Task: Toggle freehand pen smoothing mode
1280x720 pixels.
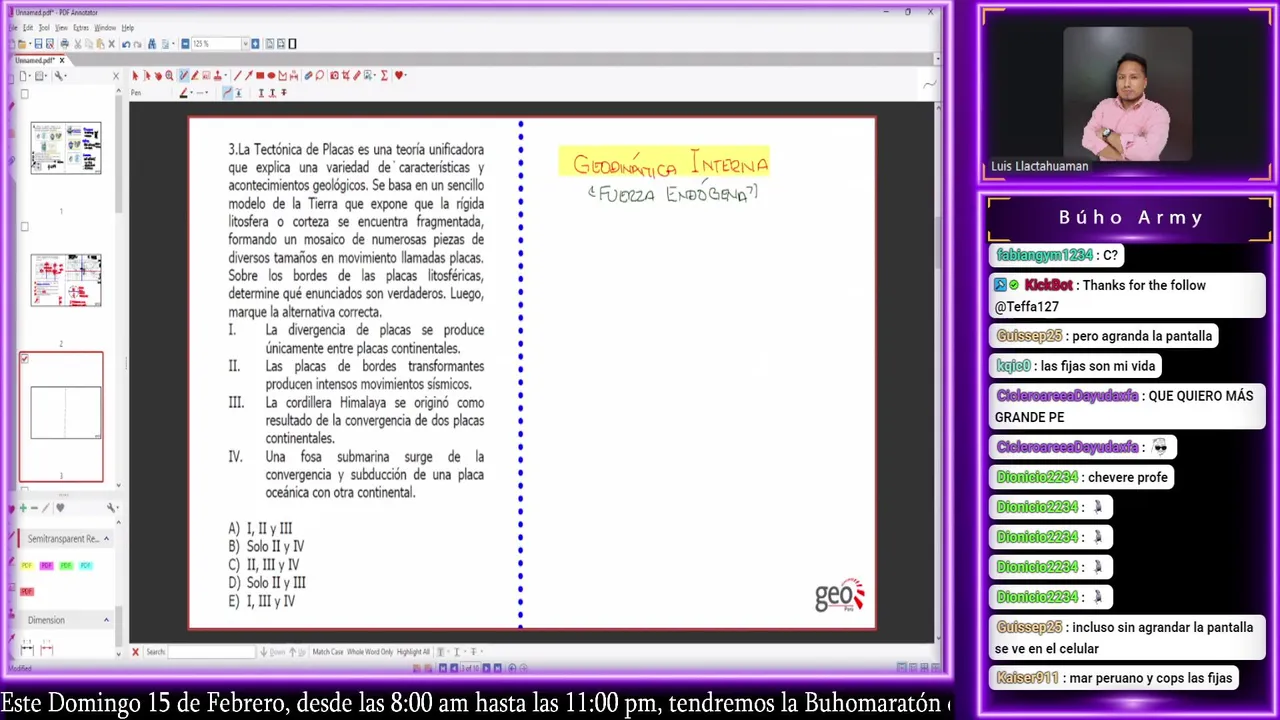Action: pyautogui.click(x=226, y=93)
